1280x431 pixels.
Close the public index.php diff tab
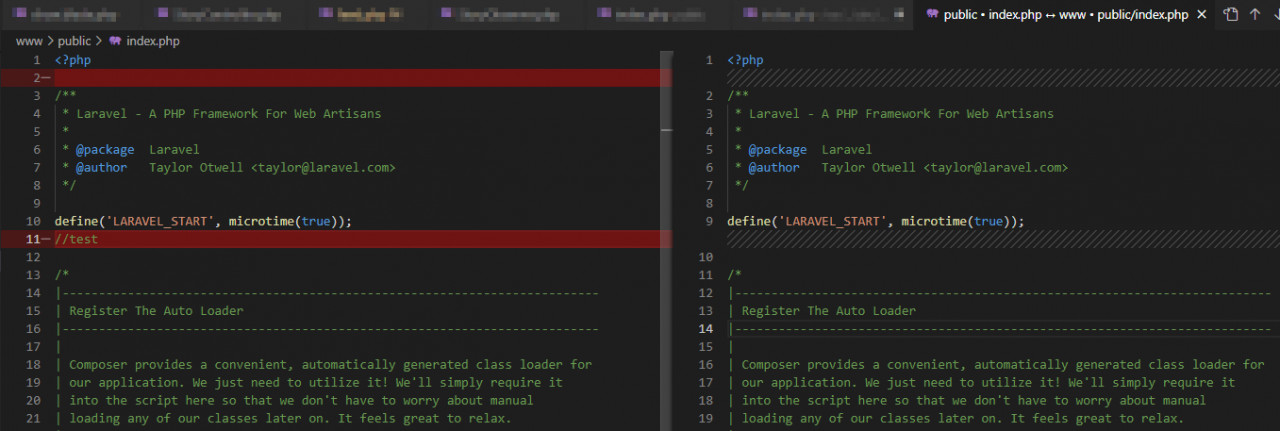coord(1202,15)
